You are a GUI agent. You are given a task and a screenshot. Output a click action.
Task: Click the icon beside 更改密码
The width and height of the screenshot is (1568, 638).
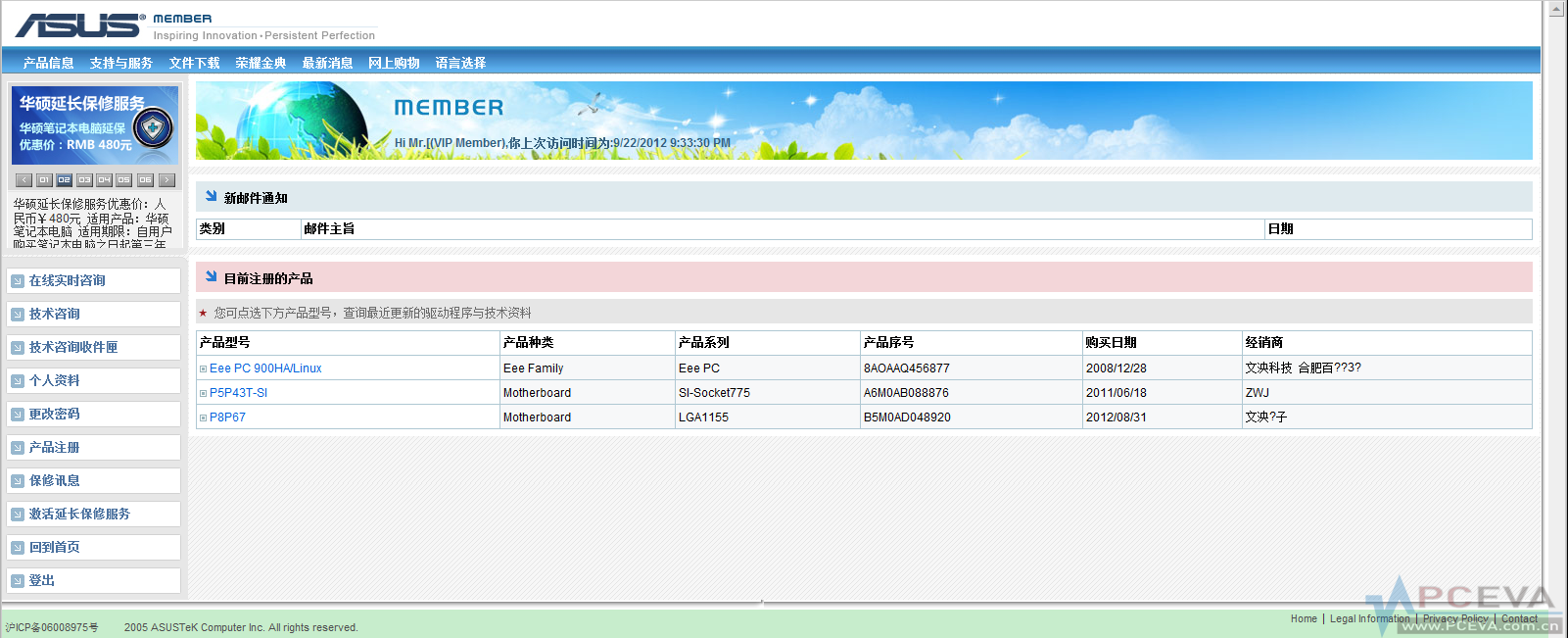click(18, 415)
